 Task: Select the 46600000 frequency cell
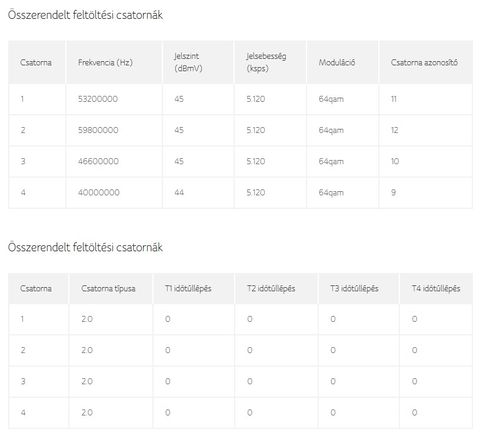[98, 161]
